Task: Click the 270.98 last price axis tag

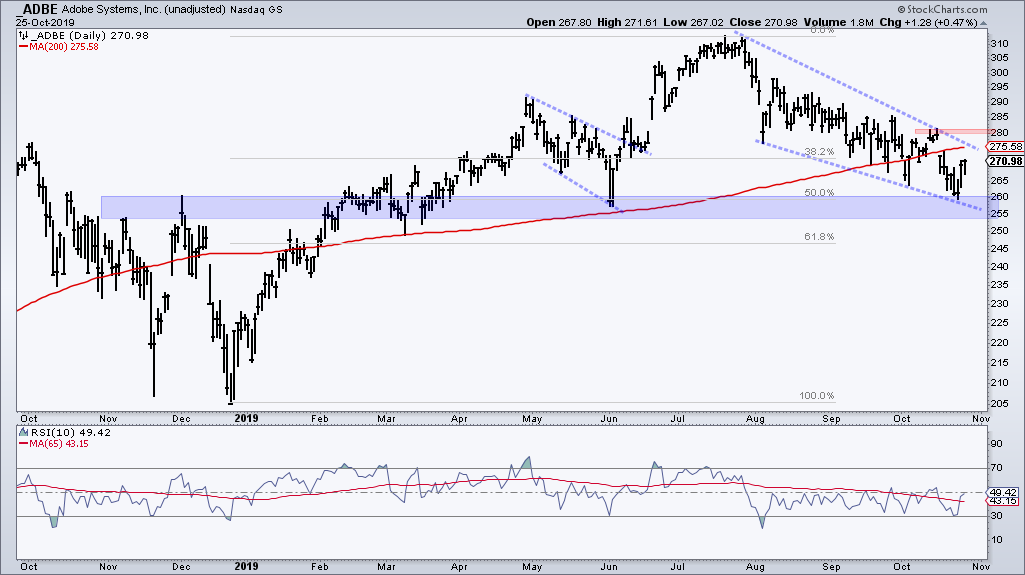Action: [1006, 161]
